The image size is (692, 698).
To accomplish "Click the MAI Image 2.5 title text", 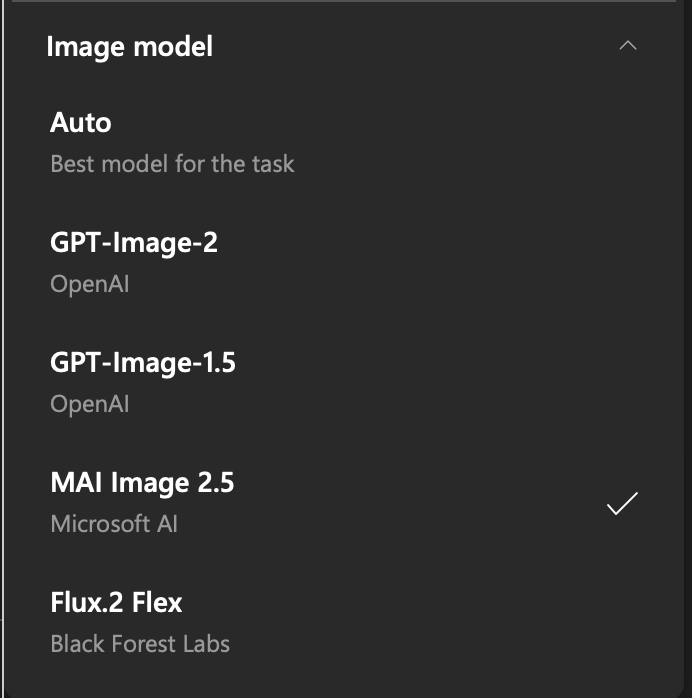I will point(142,483).
